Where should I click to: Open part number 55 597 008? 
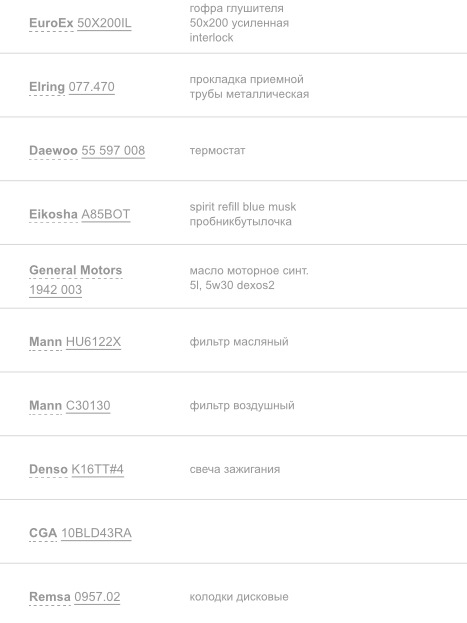pos(113,151)
